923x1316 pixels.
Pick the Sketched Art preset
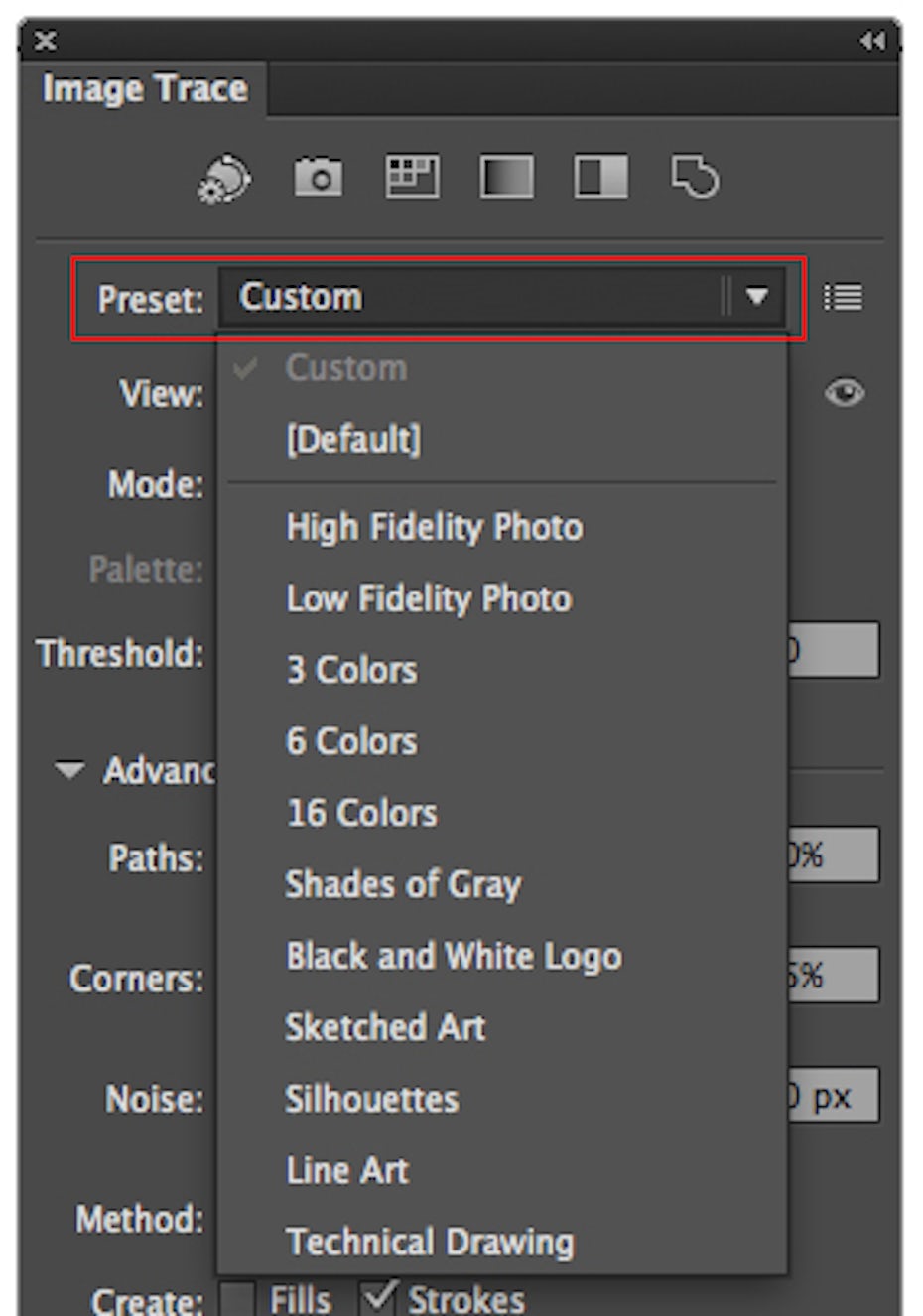(385, 1027)
